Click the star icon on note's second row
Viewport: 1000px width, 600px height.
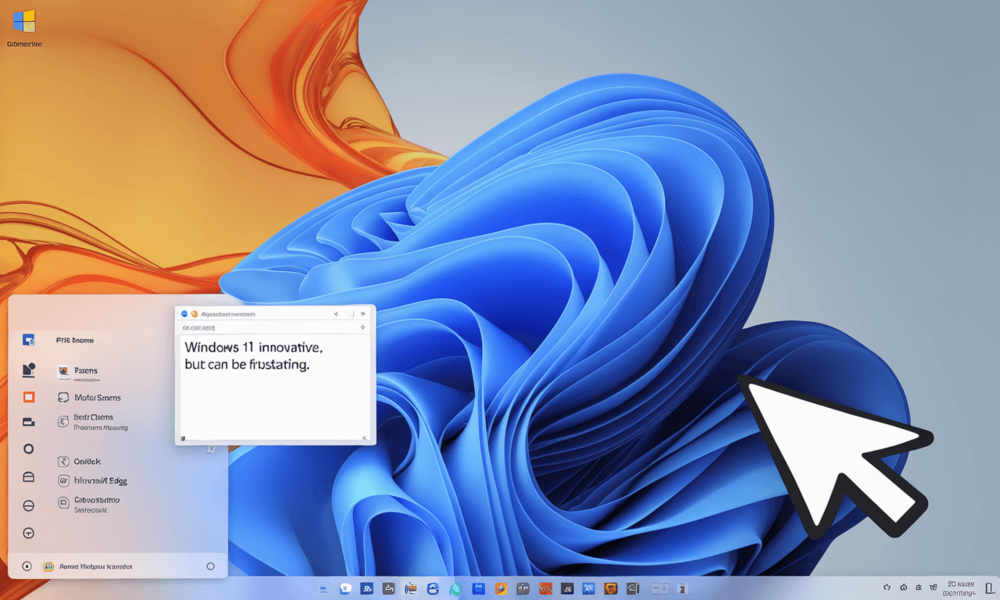(363, 327)
